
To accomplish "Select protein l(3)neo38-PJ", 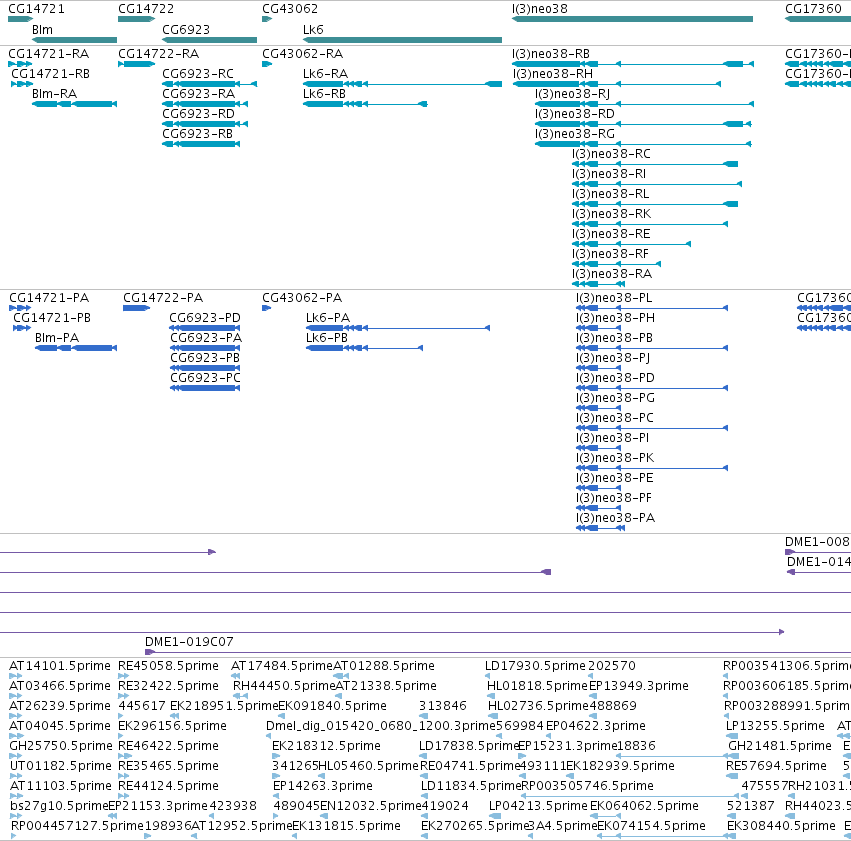I will 613,358.
